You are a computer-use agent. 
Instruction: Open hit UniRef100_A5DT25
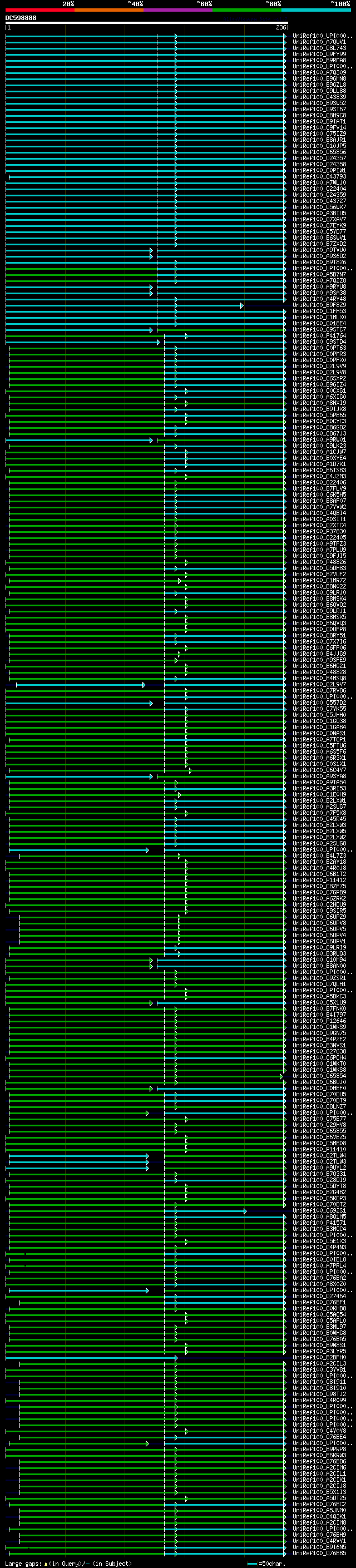click(319, 1498)
